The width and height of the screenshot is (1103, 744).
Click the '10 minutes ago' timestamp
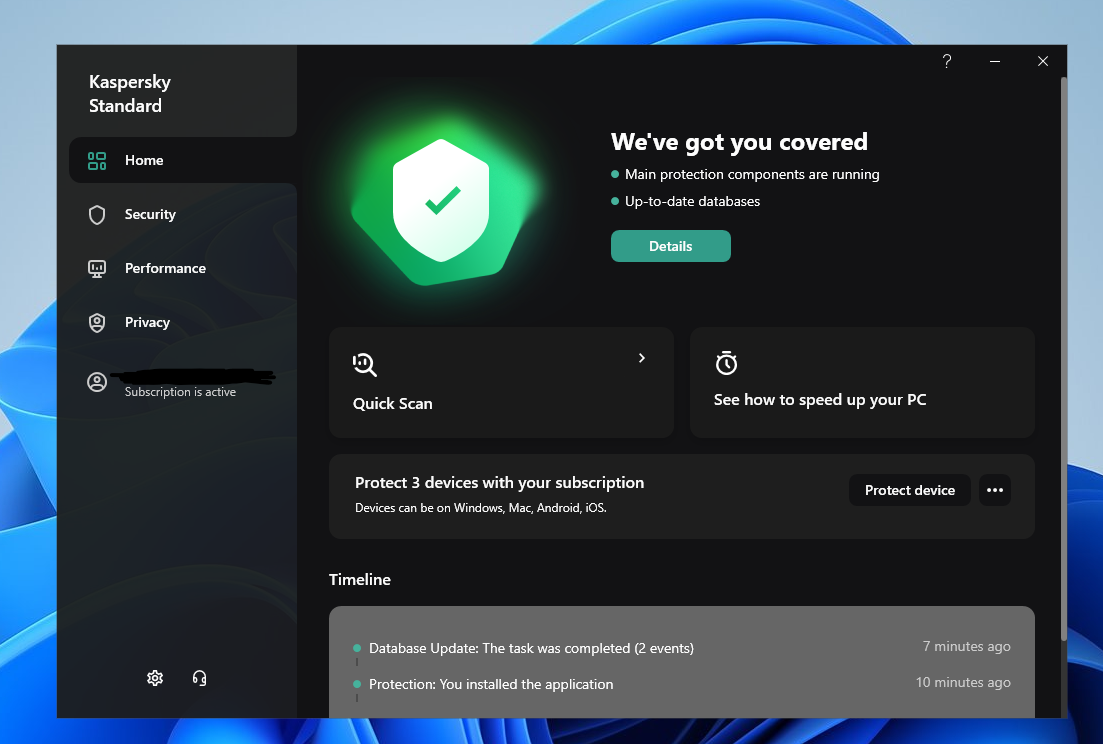(963, 682)
